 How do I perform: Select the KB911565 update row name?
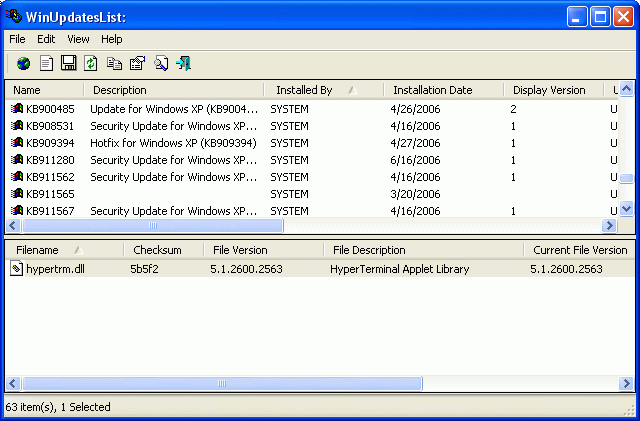pyautogui.click(x=50, y=194)
